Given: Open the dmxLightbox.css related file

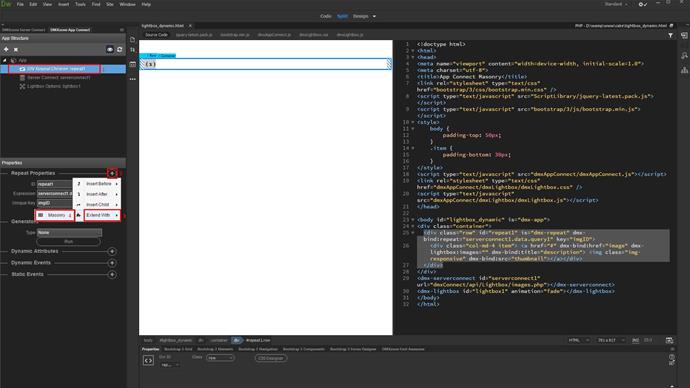Looking at the screenshot, I should coord(314,35).
